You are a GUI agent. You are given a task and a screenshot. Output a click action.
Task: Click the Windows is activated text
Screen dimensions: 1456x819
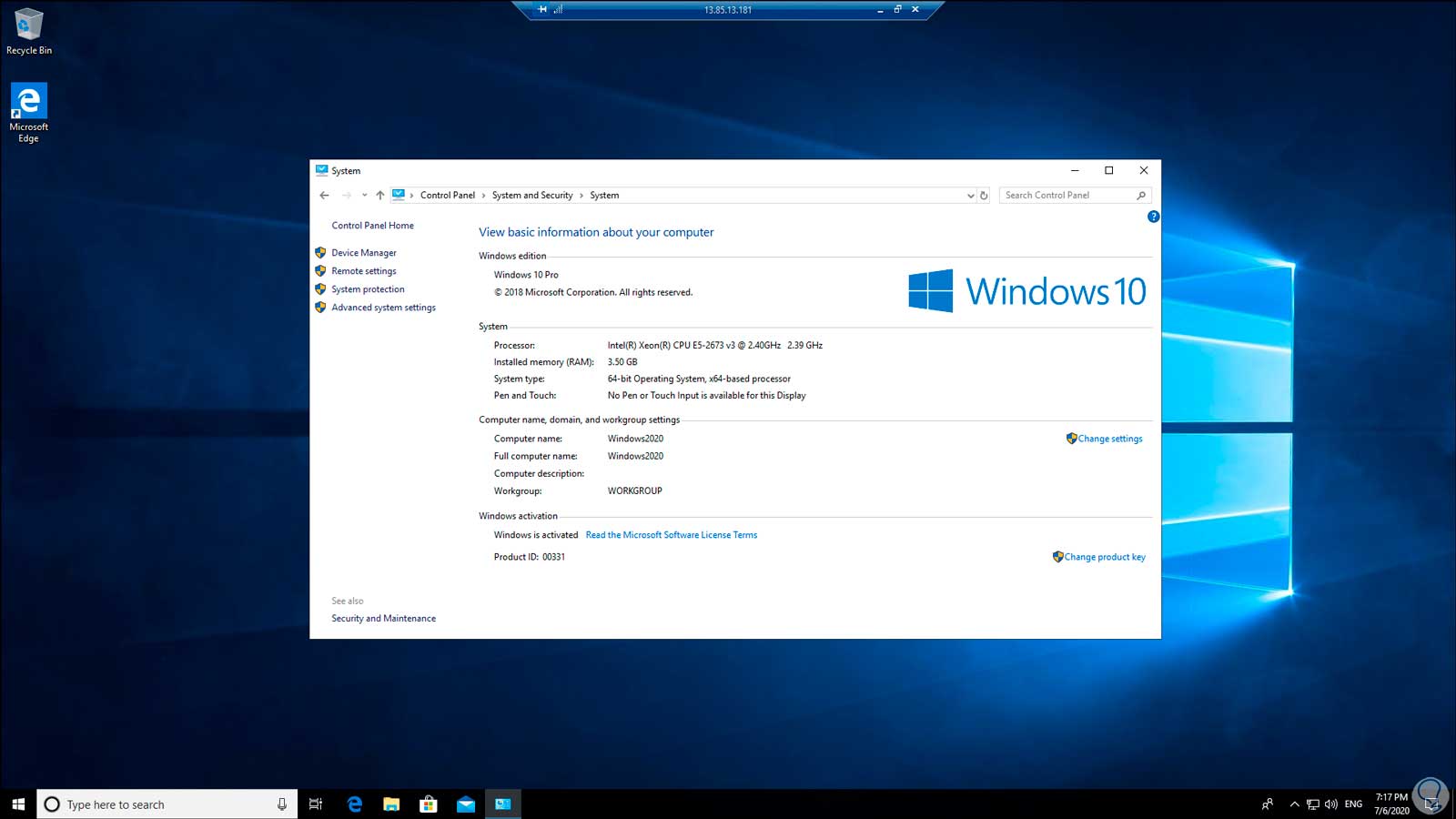(x=536, y=535)
